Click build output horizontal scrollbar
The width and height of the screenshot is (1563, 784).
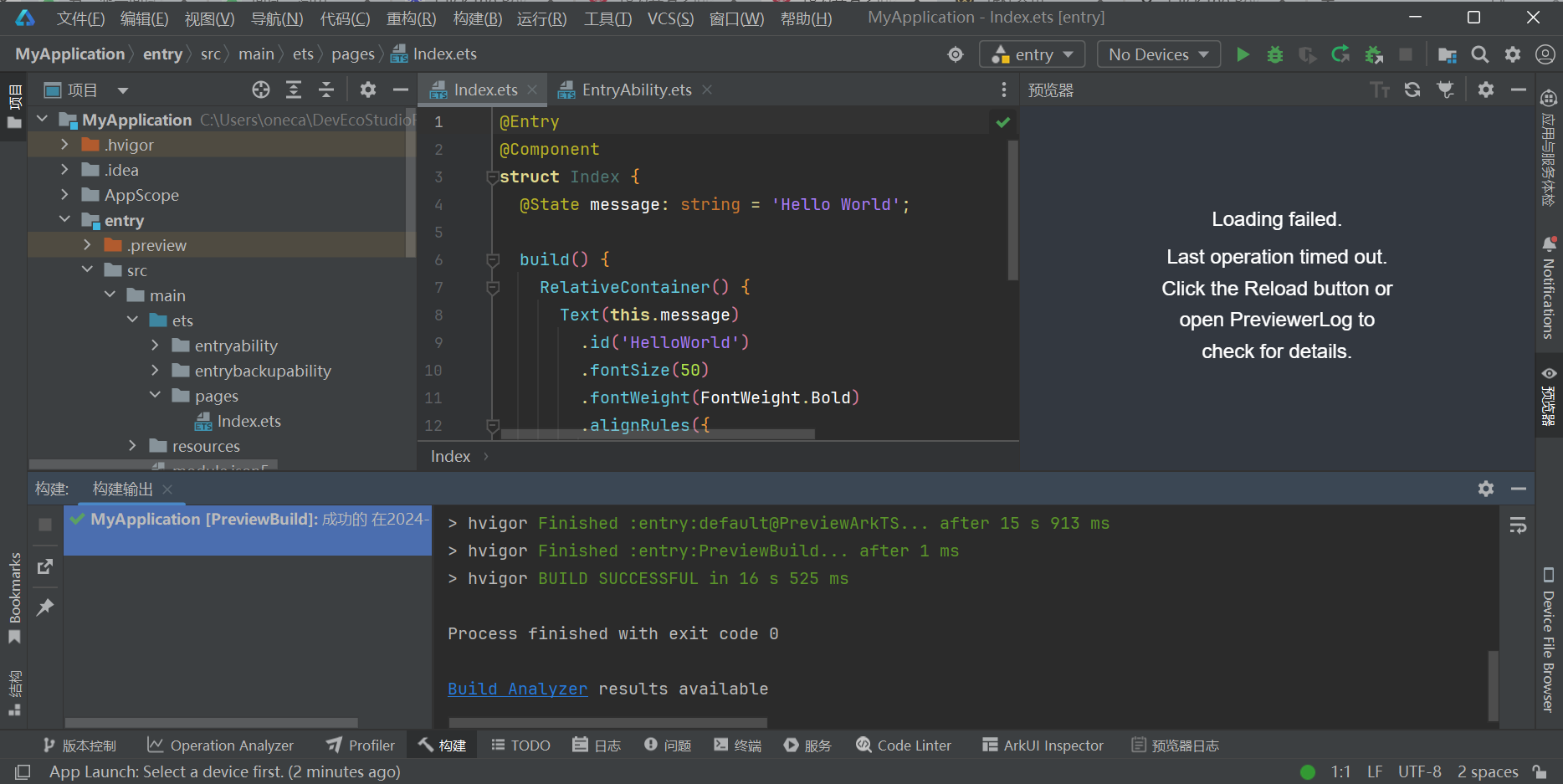[x=607, y=722]
